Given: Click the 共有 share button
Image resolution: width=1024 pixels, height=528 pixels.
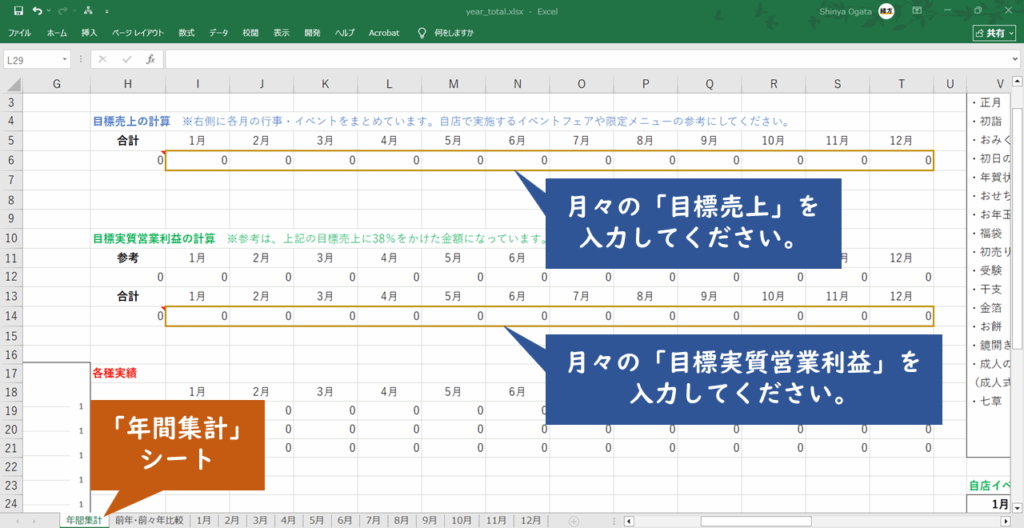Looking at the screenshot, I should pos(994,33).
